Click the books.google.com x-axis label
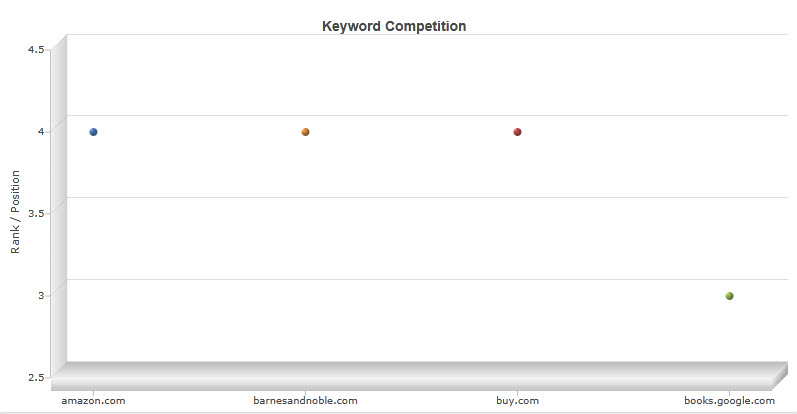Screen dimensions: 797x414 coord(729,401)
